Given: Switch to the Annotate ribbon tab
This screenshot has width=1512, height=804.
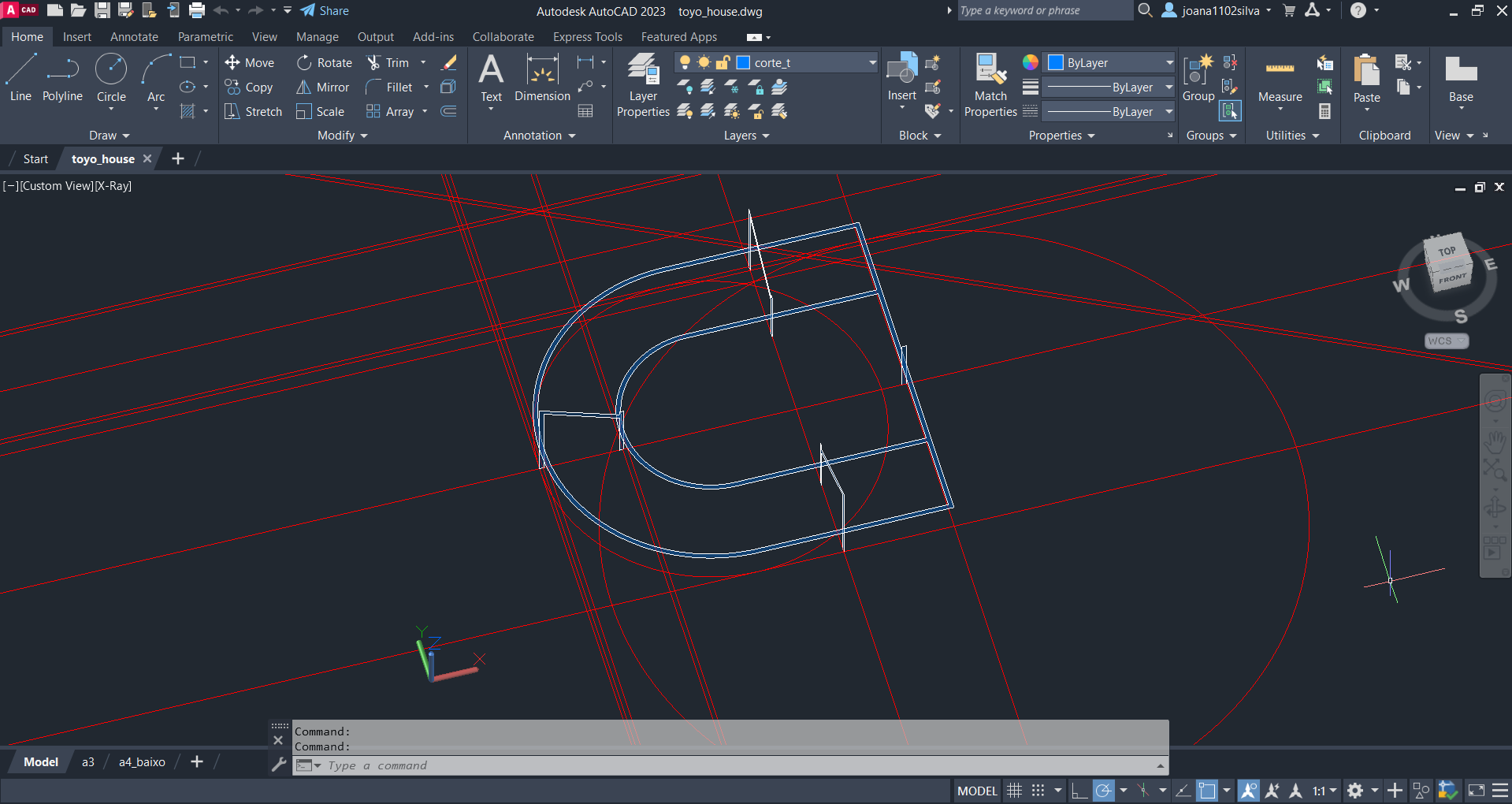Looking at the screenshot, I should tap(134, 37).
